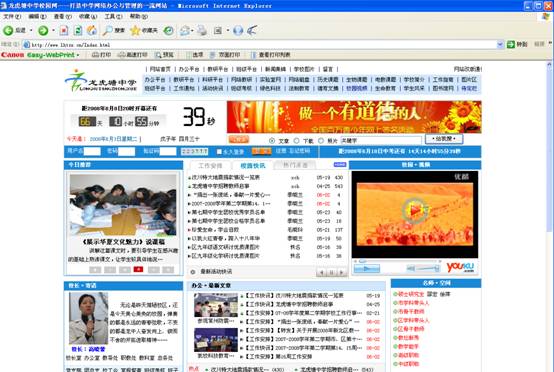The image size is (554, 372).
Task: Go to Home page via house icon
Action: click(92, 31)
